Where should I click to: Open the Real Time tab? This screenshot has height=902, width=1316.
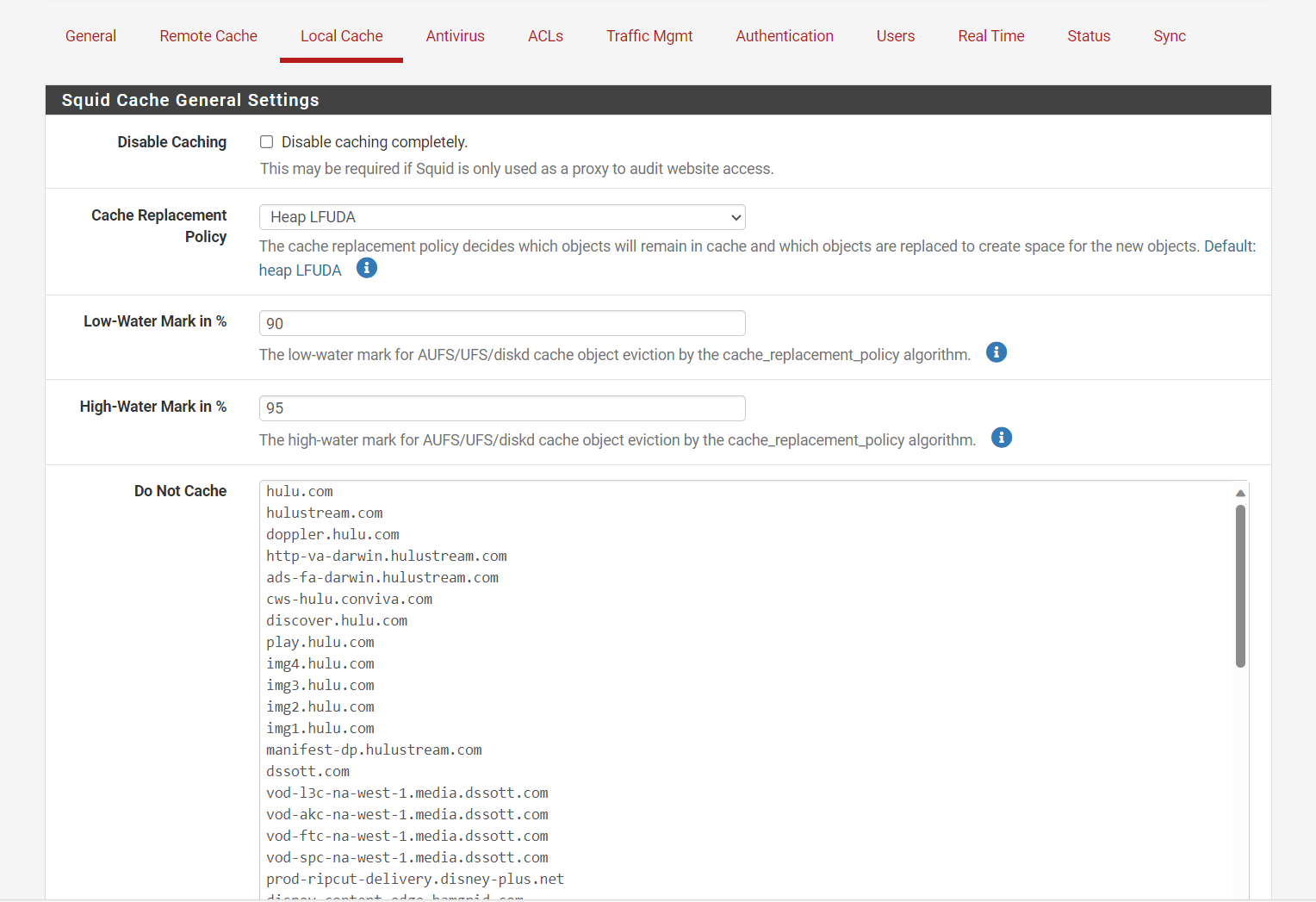pos(991,36)
